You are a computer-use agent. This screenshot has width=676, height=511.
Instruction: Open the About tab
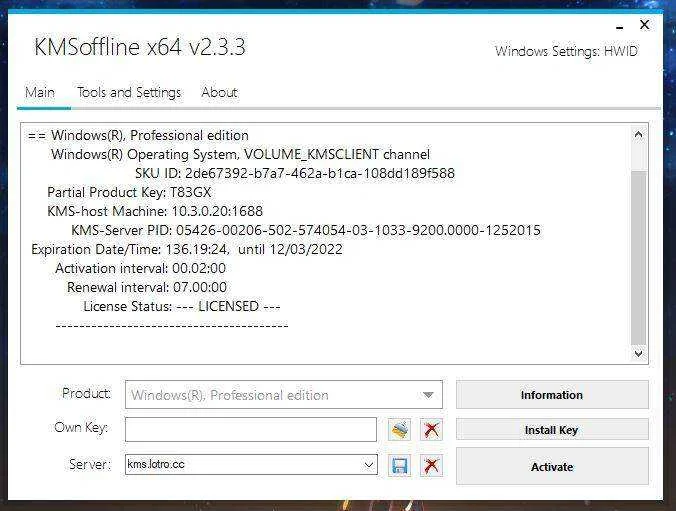219,92
